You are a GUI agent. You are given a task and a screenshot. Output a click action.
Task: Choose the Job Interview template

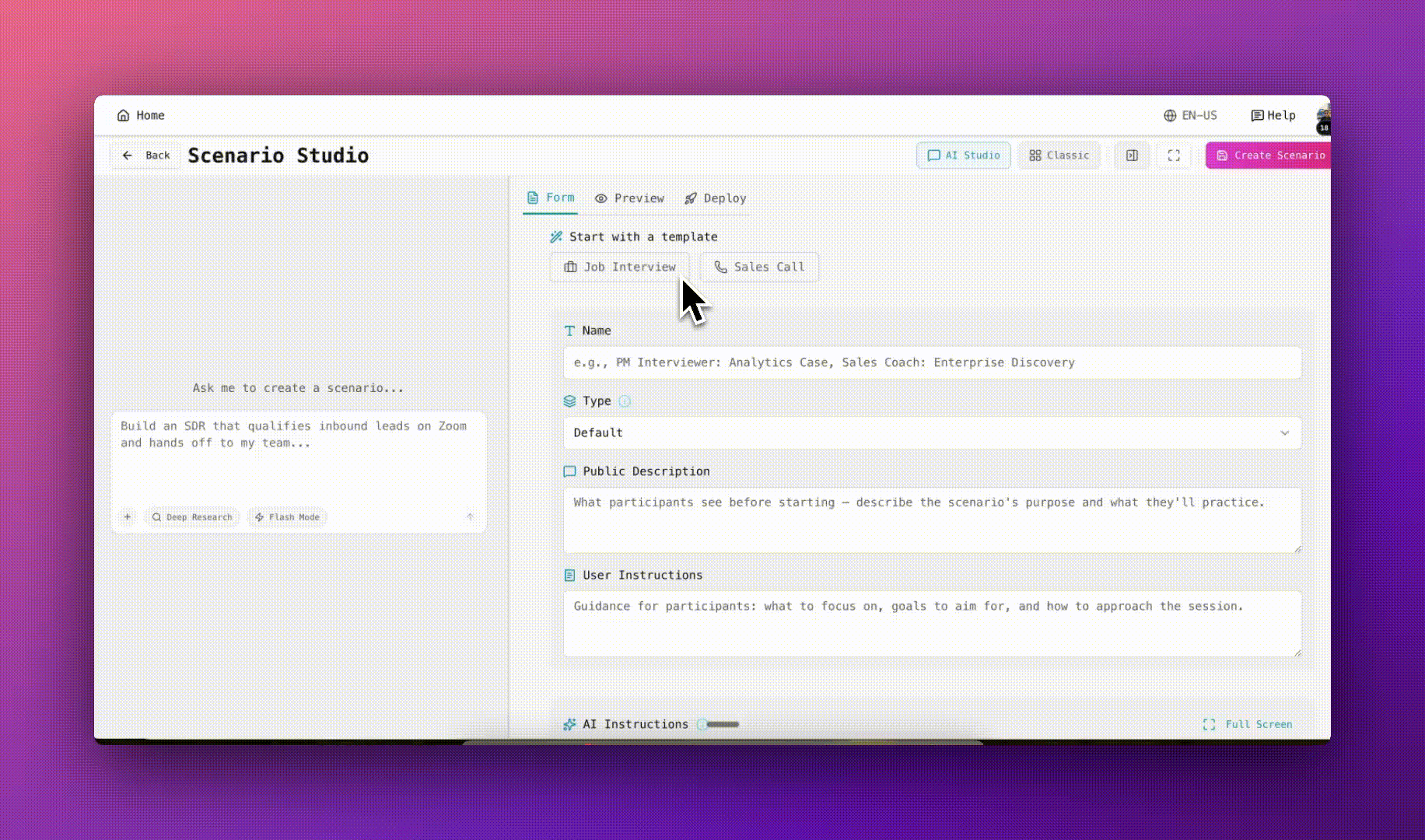[620, 267]
